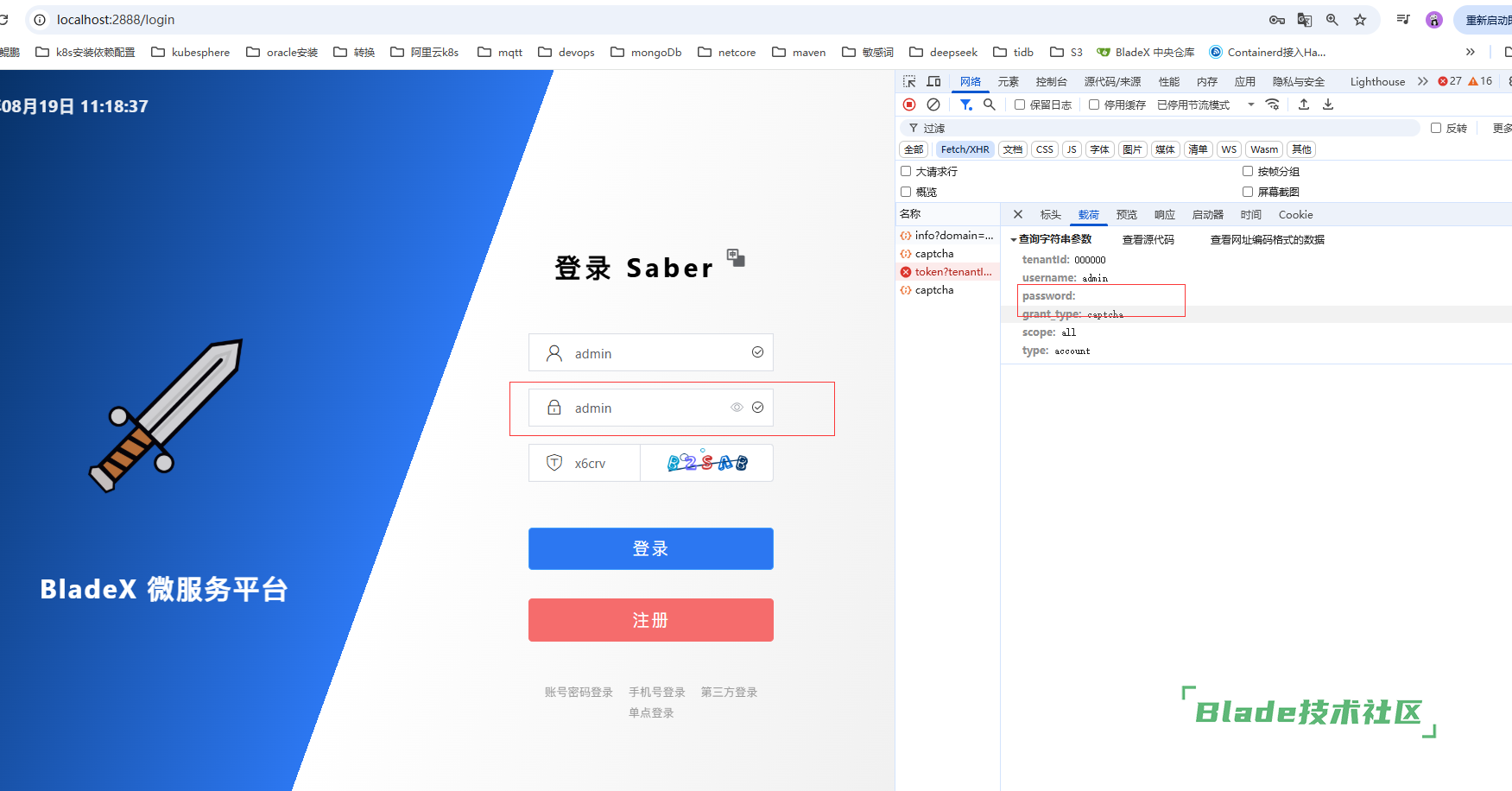Enable the preserve log (保留日志) checkbox
Image resolution: width=1512 pixels, height=791 pixels.
[x=1020, y=104]
